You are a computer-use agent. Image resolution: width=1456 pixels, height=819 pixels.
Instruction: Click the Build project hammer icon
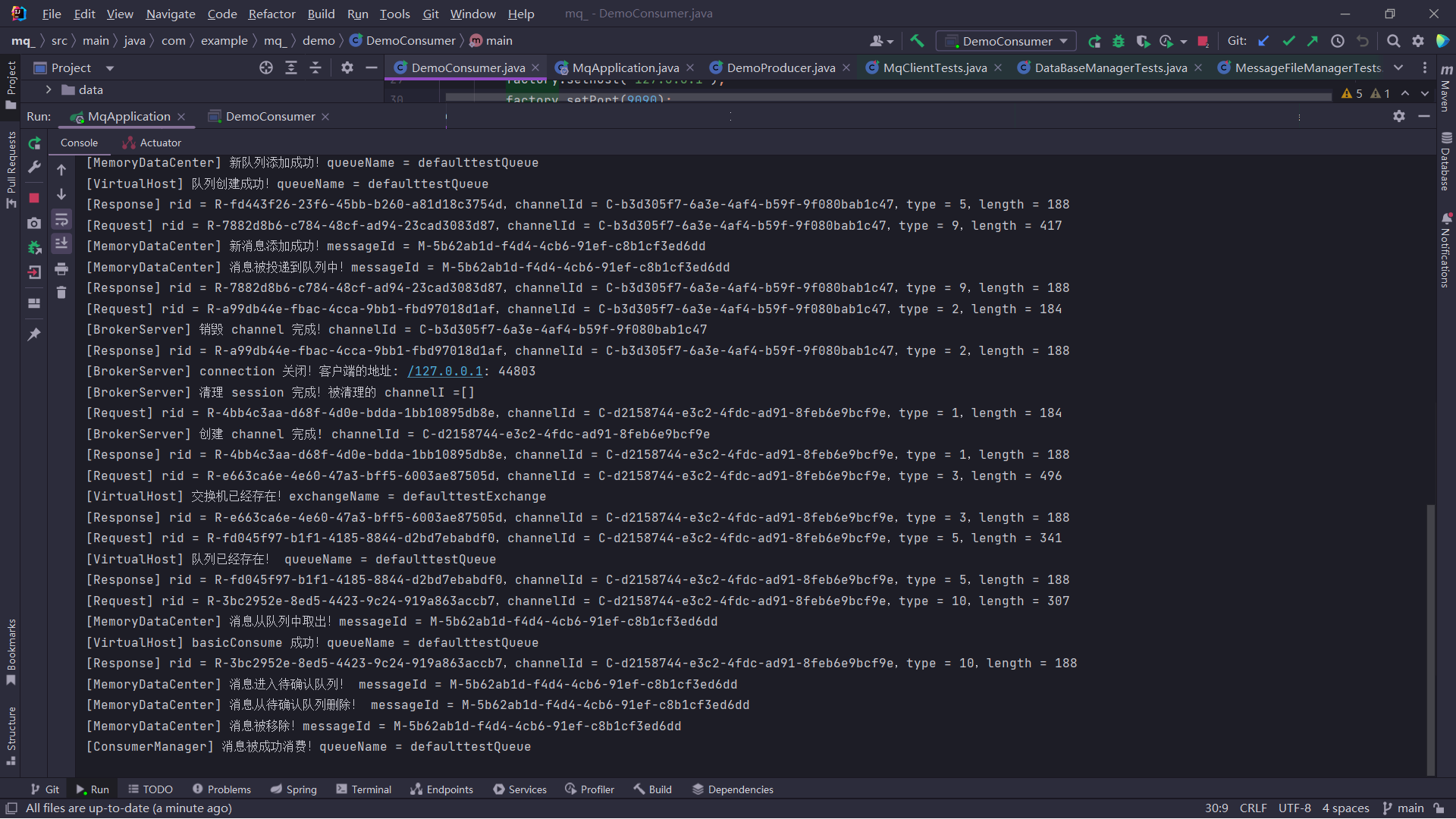(917, 41)
